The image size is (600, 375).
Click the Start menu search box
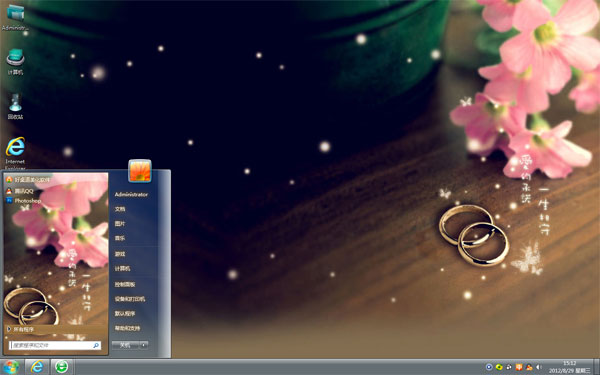point(55,345)
